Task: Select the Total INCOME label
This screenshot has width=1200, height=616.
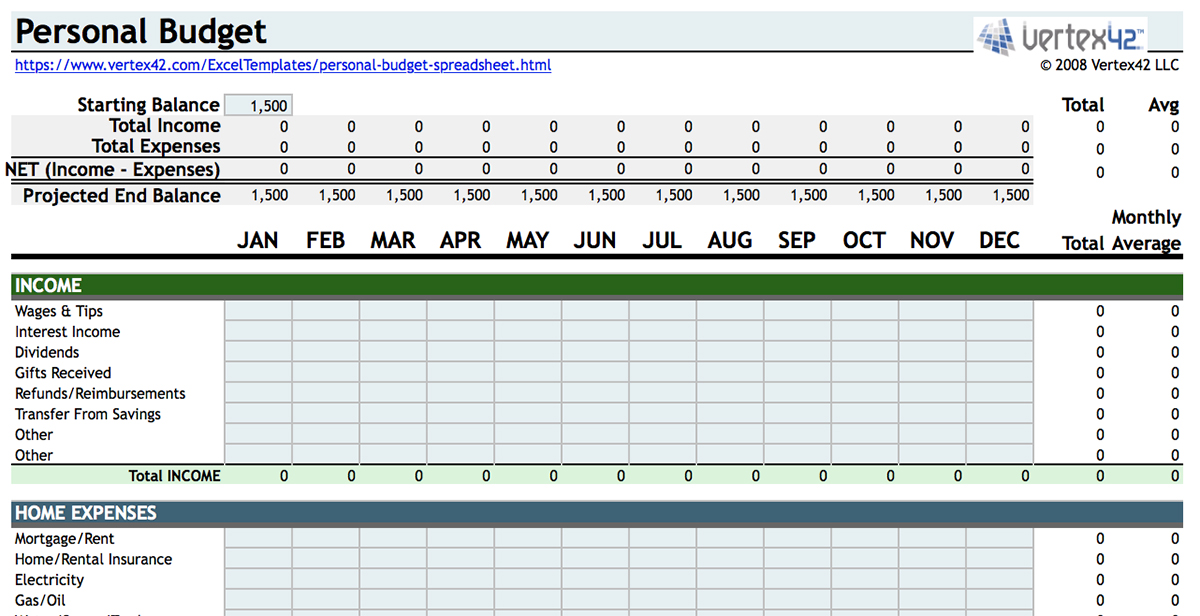Action: pyautogui.click(x=174, y=476)
